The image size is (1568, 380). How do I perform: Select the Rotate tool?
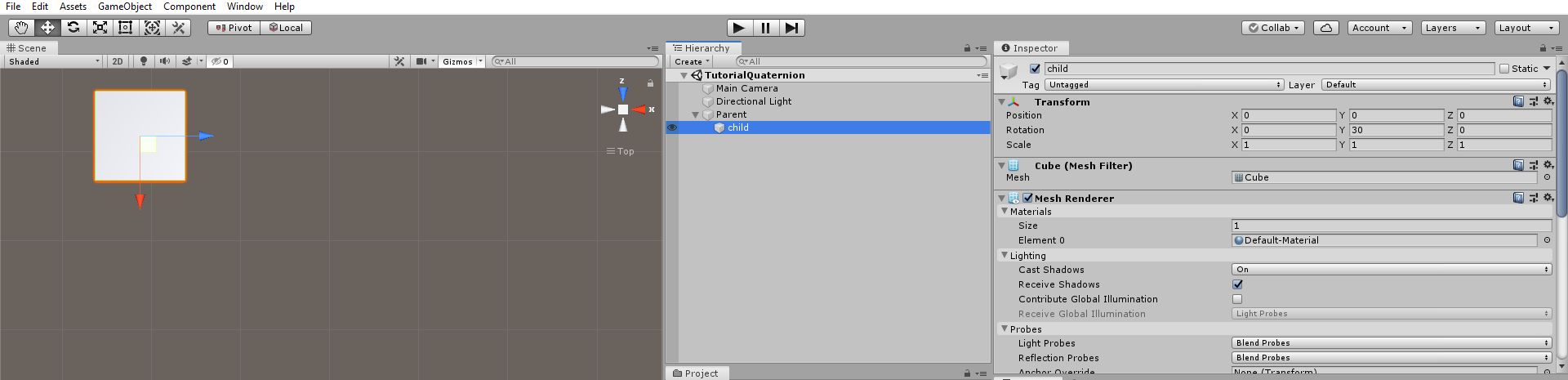73,27
